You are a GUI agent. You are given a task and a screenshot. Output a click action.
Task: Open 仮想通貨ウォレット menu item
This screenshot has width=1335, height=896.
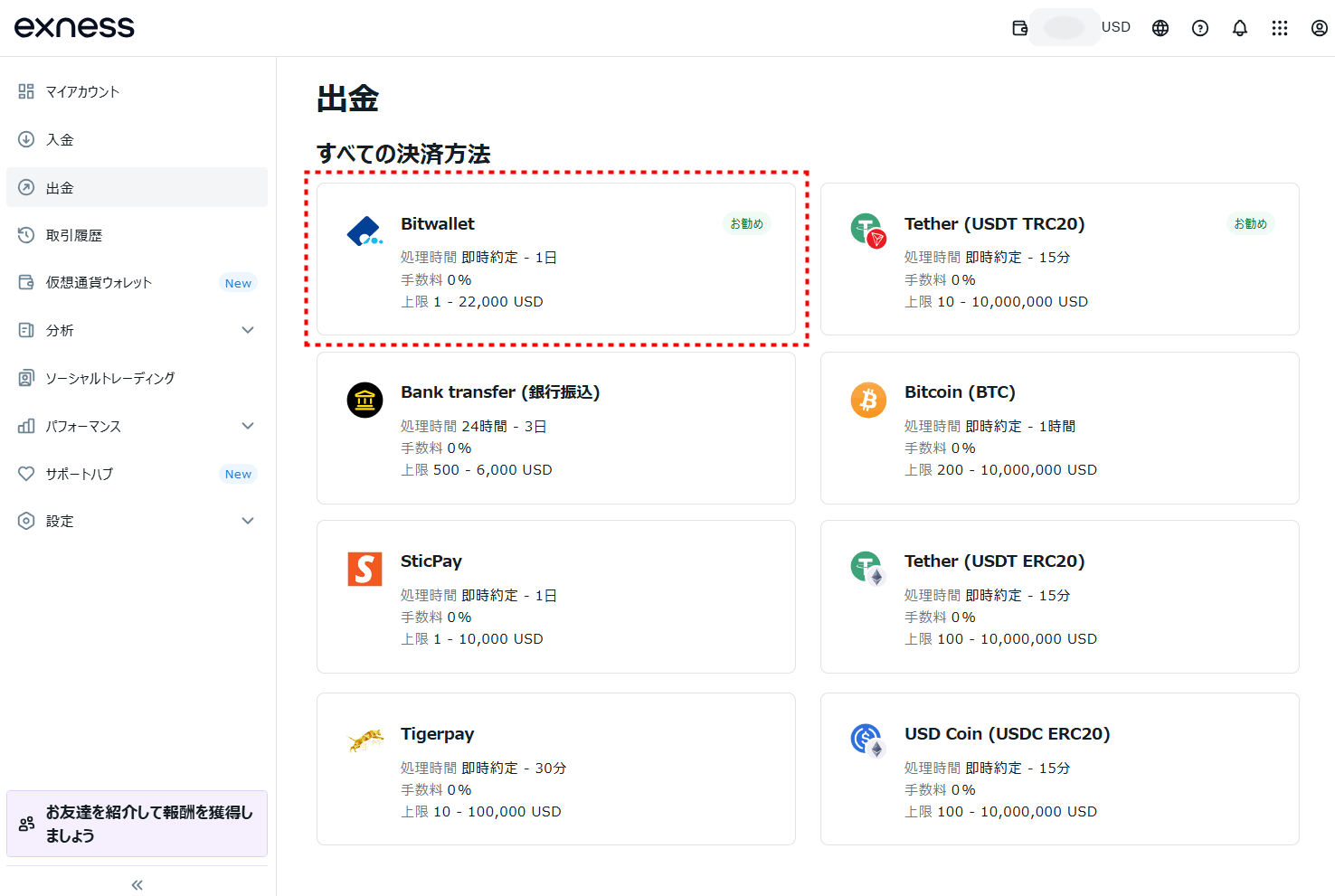pos(137,282)
